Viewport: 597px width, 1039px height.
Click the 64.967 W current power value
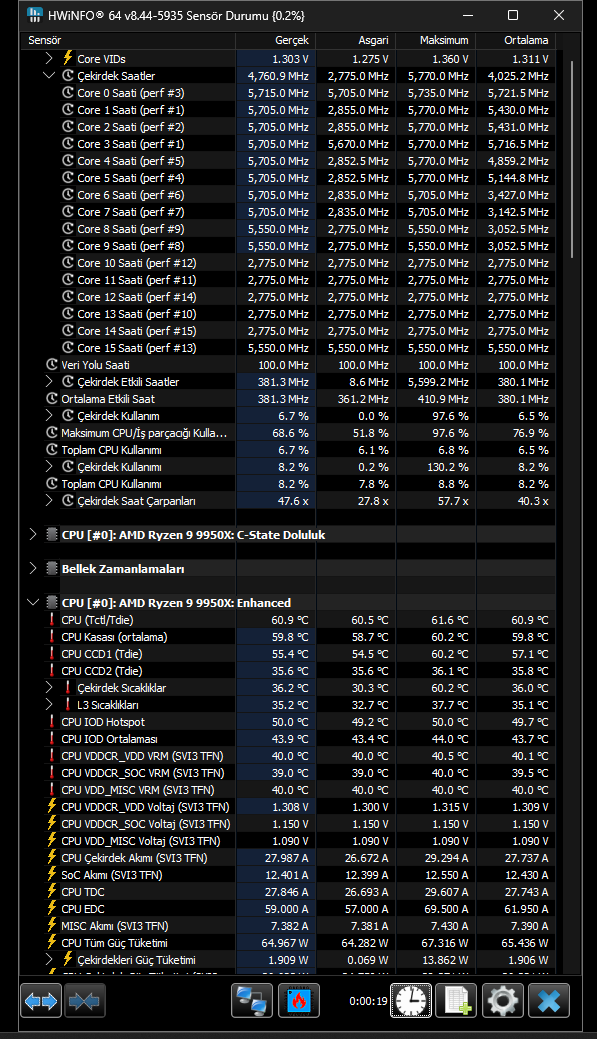pyautogui.click(x=285, y=942)
